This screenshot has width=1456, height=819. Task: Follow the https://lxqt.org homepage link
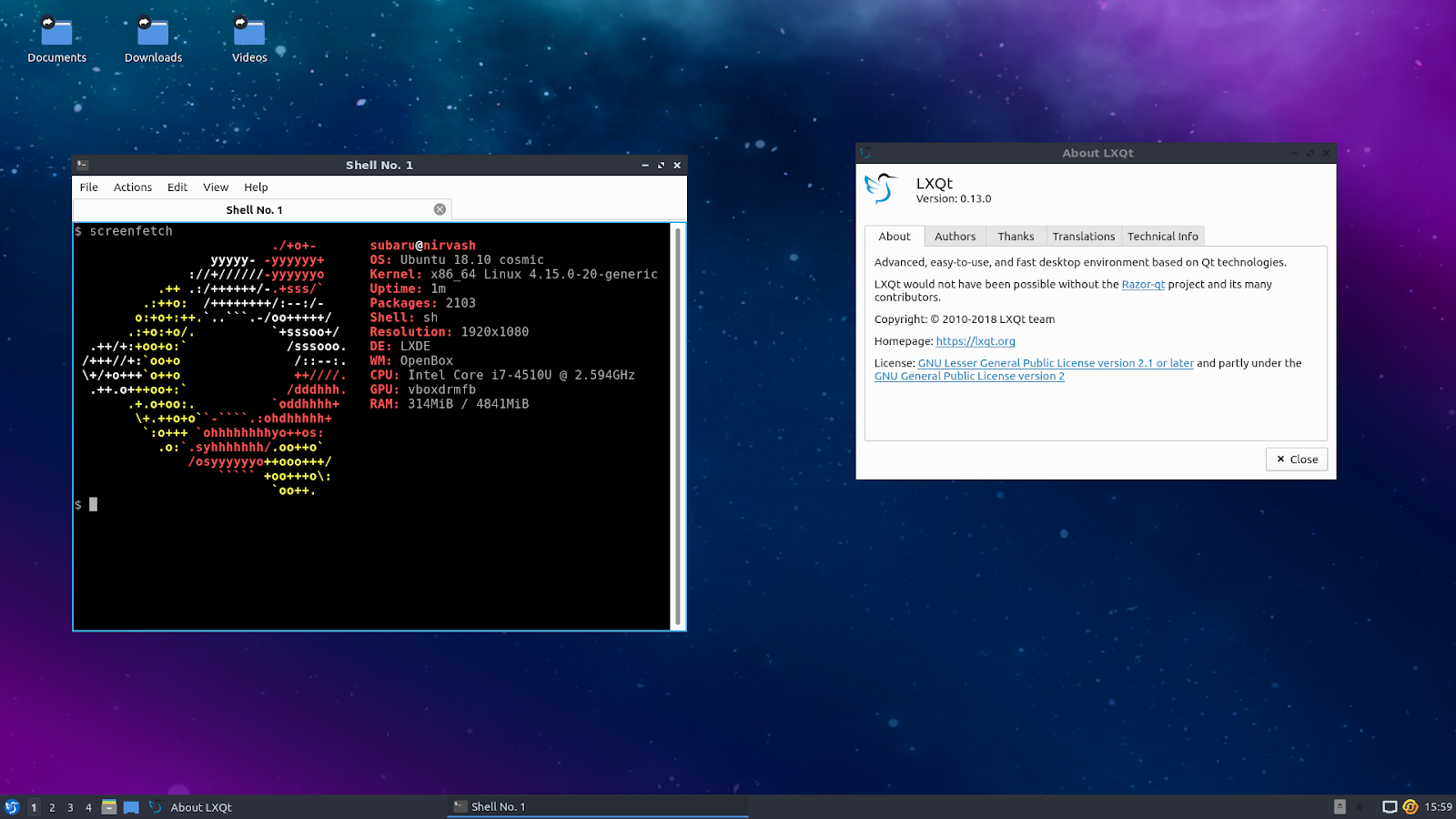pos(975,341)
